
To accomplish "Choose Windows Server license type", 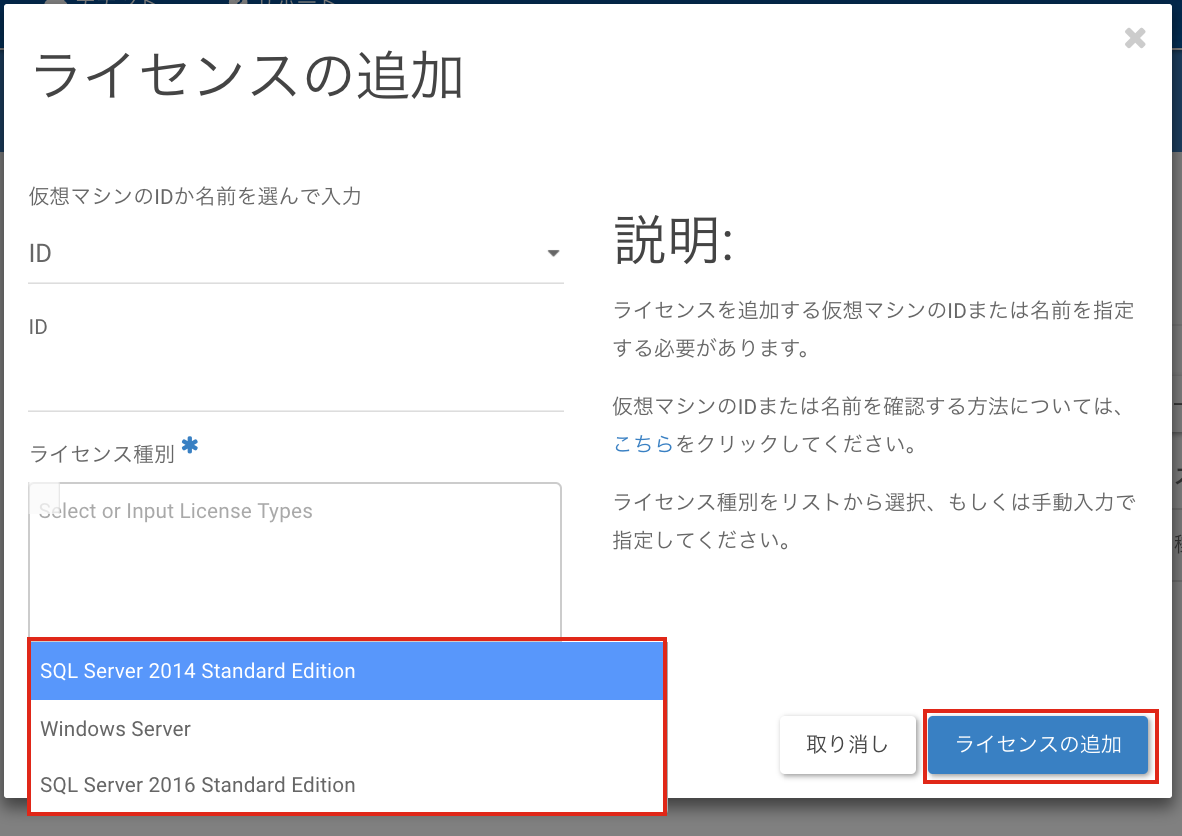I will click(347, 729).
